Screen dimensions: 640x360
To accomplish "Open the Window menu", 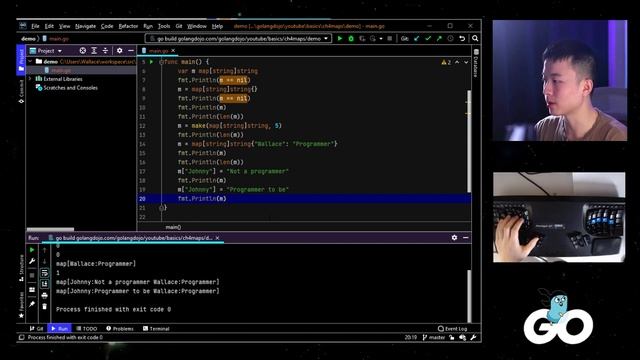I will point(197,26).
